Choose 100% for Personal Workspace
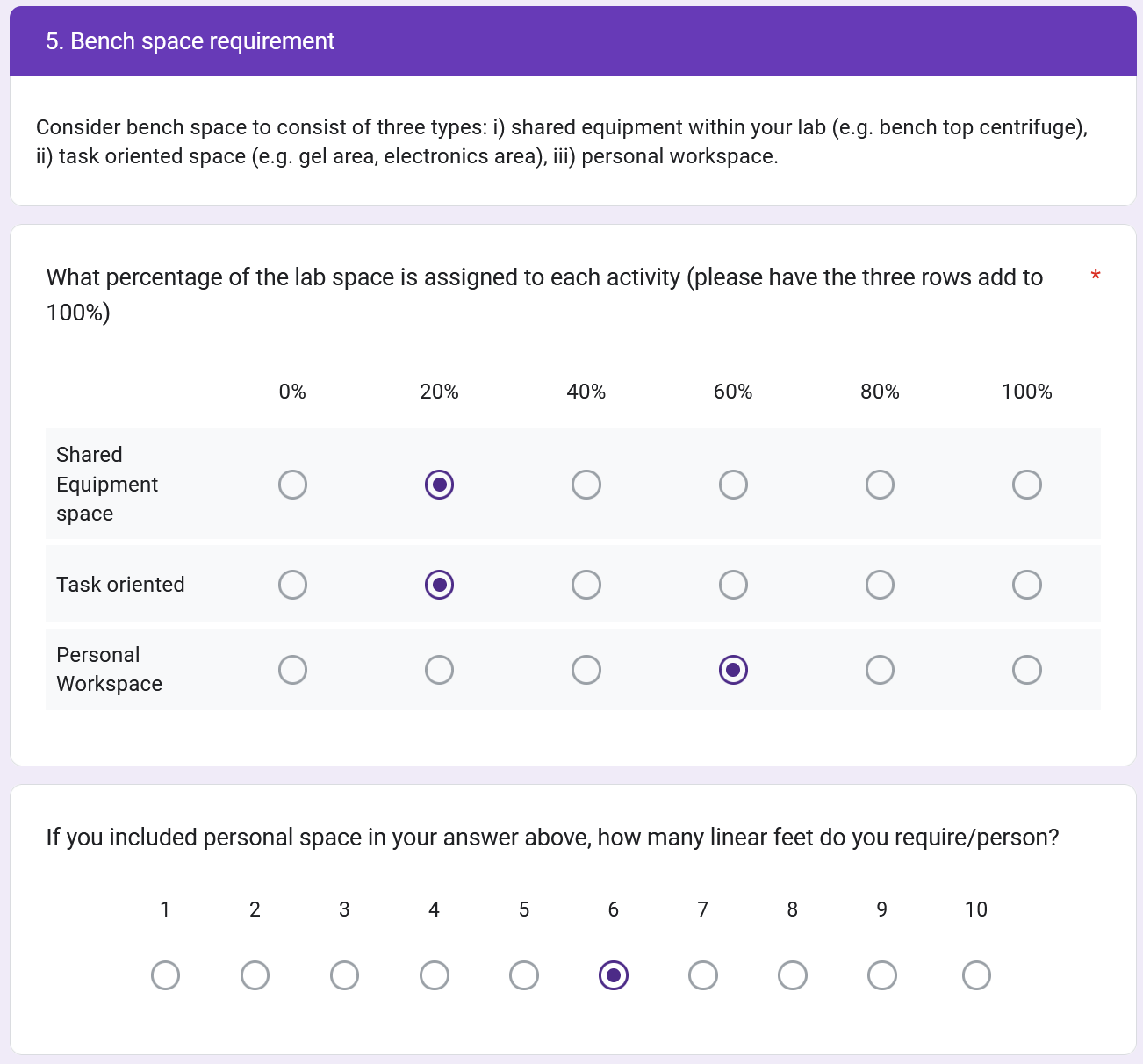The image size is (1143, 1064). [x=1027, y=670]
